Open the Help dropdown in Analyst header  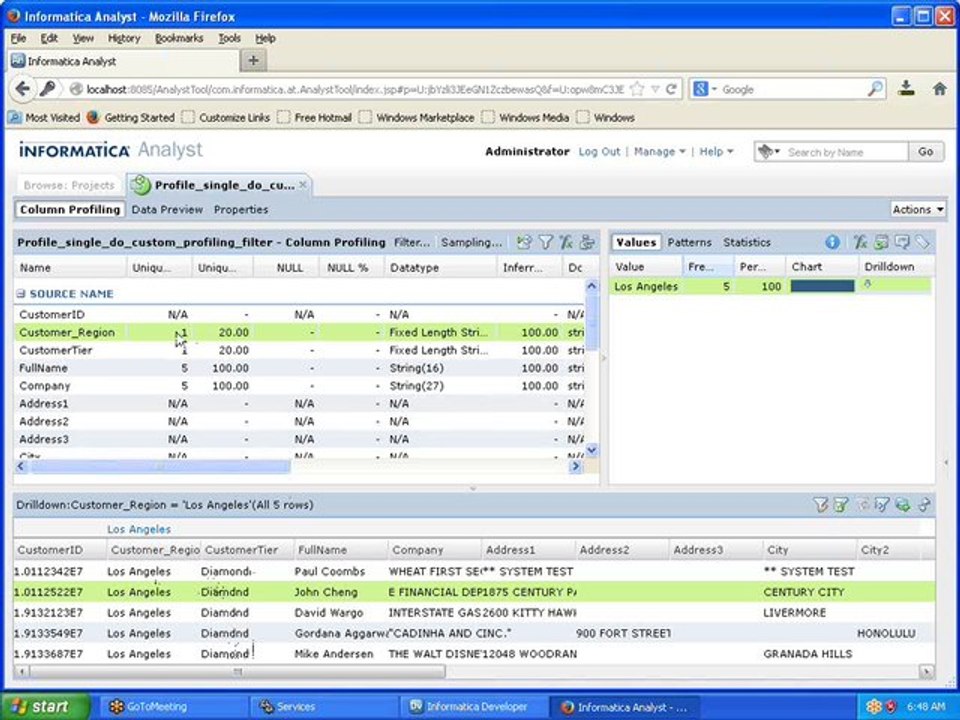click(x=716, y=151)
